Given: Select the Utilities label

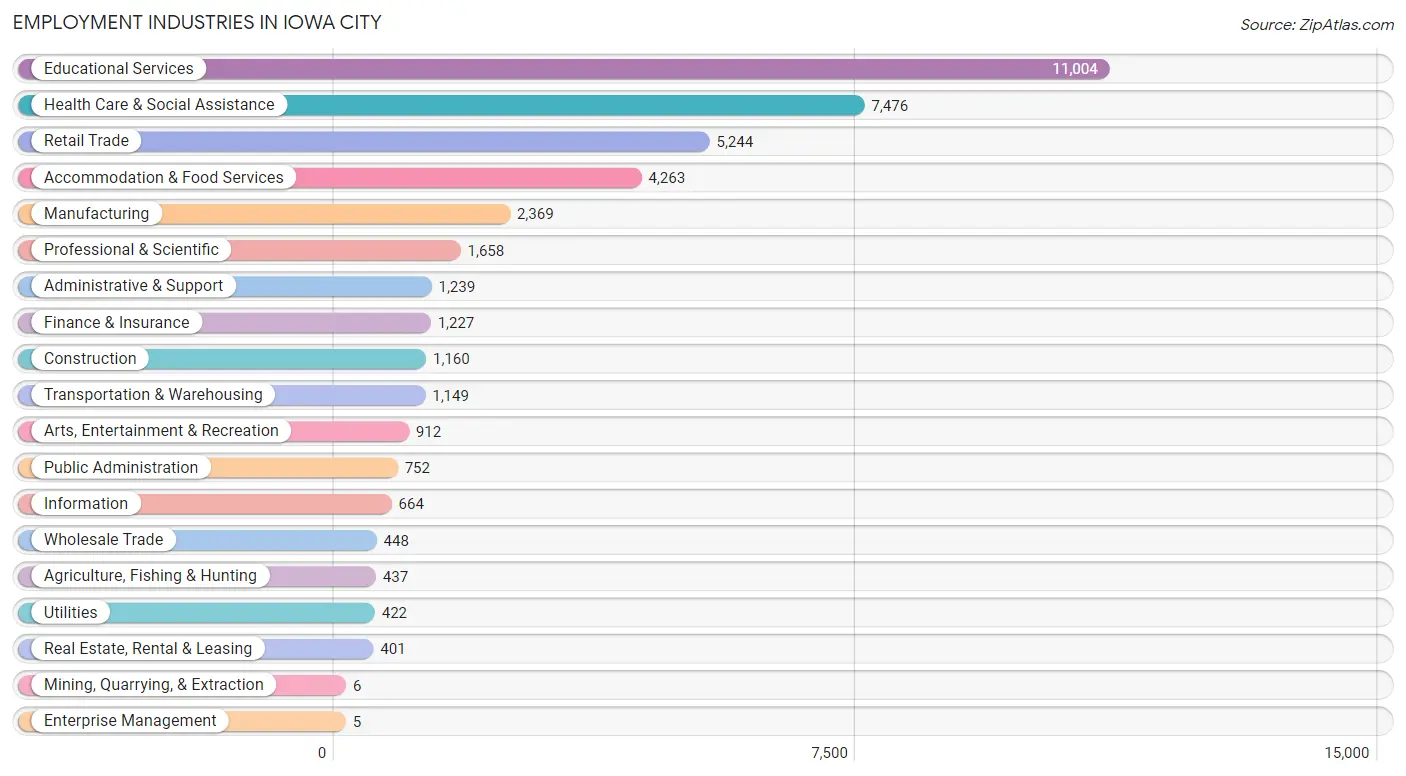Looking at the screenshot, I should [x=71, y=612].
